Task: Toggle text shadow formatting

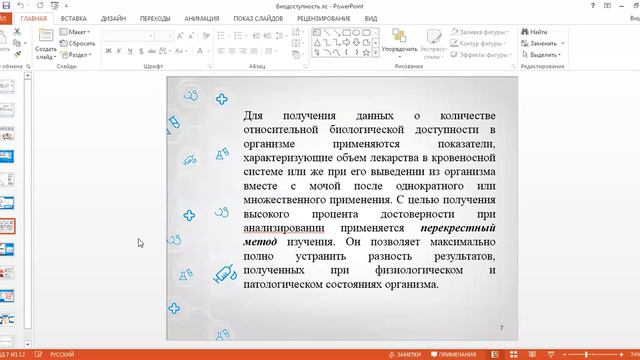Action: point(141,51)
